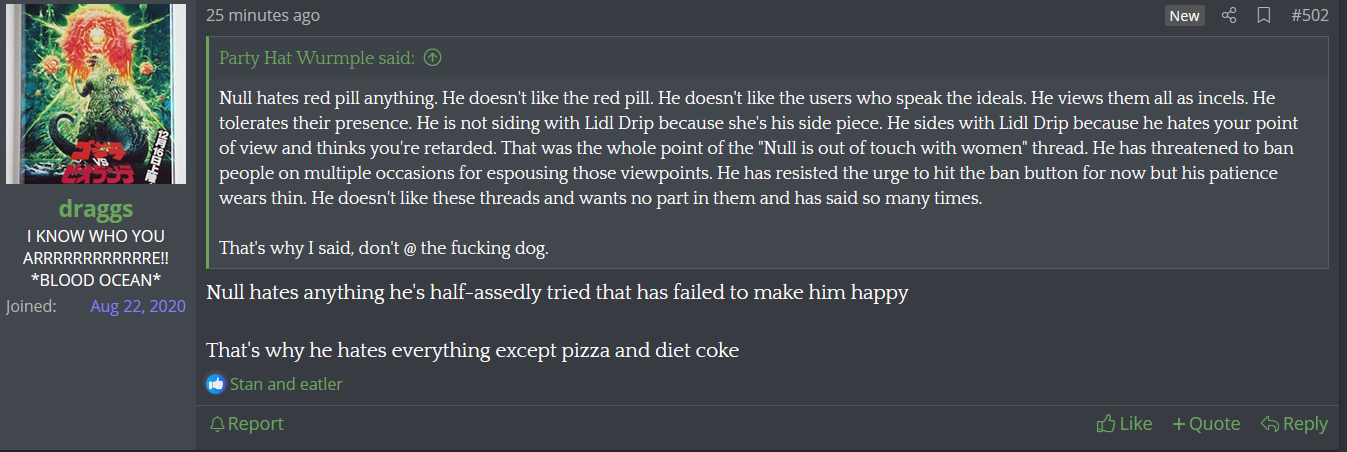
Task: Expand the quoted Party Hat Wurmple text block
Action: click(x=768, y=172)
